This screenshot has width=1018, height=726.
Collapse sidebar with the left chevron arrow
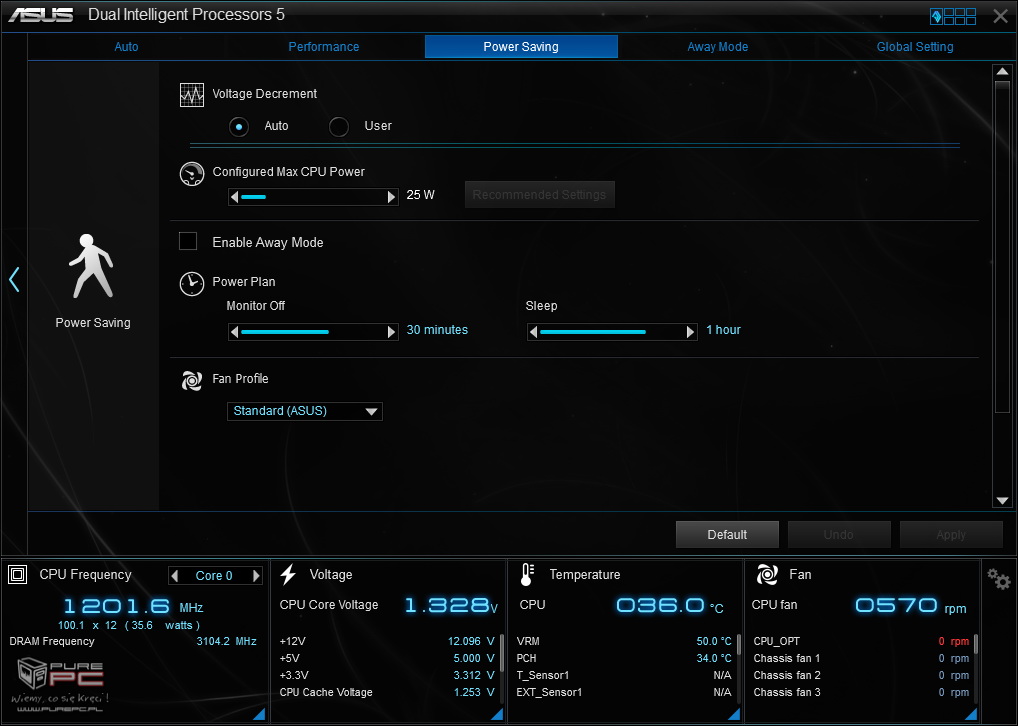click(14, 279)
